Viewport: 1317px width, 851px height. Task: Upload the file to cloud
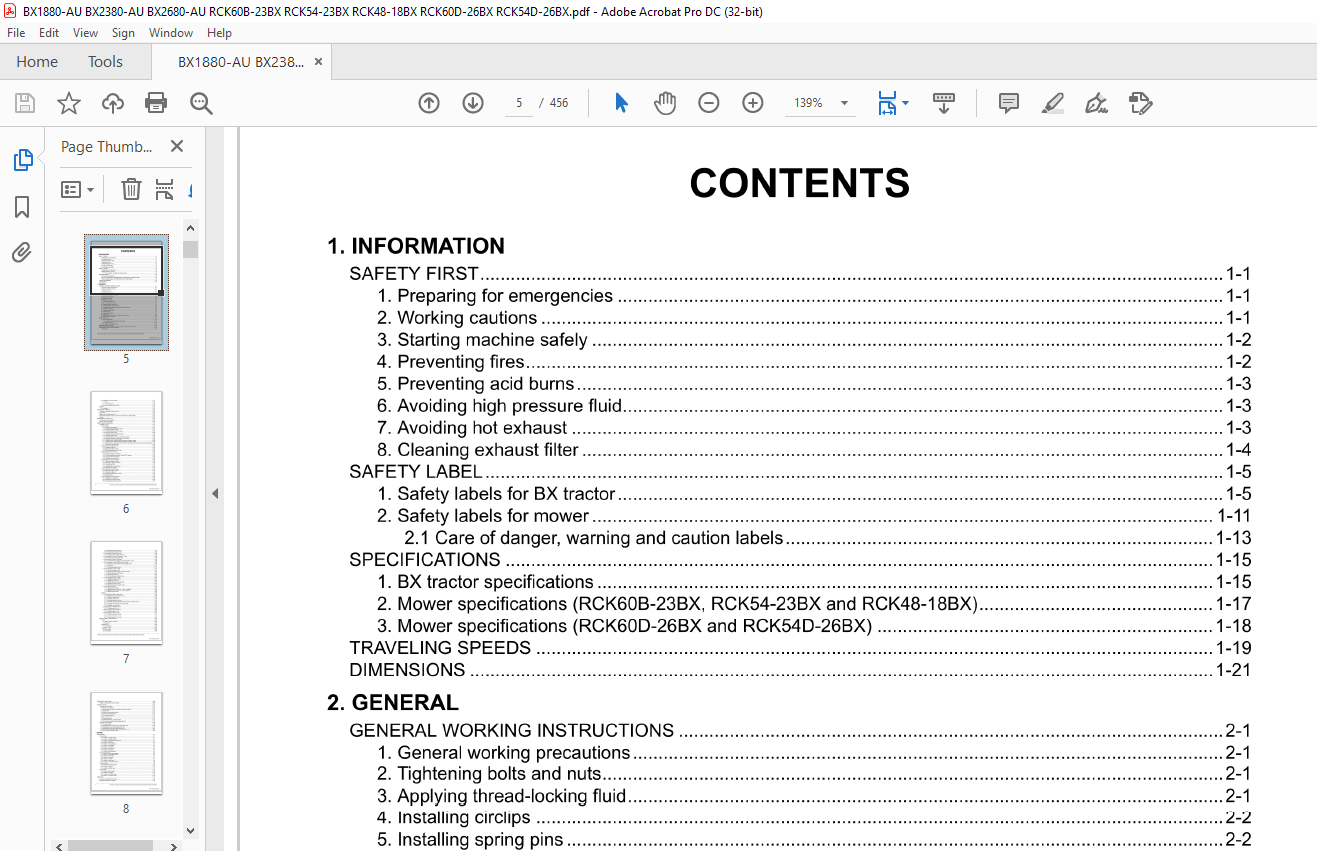[x=113, y=103]
